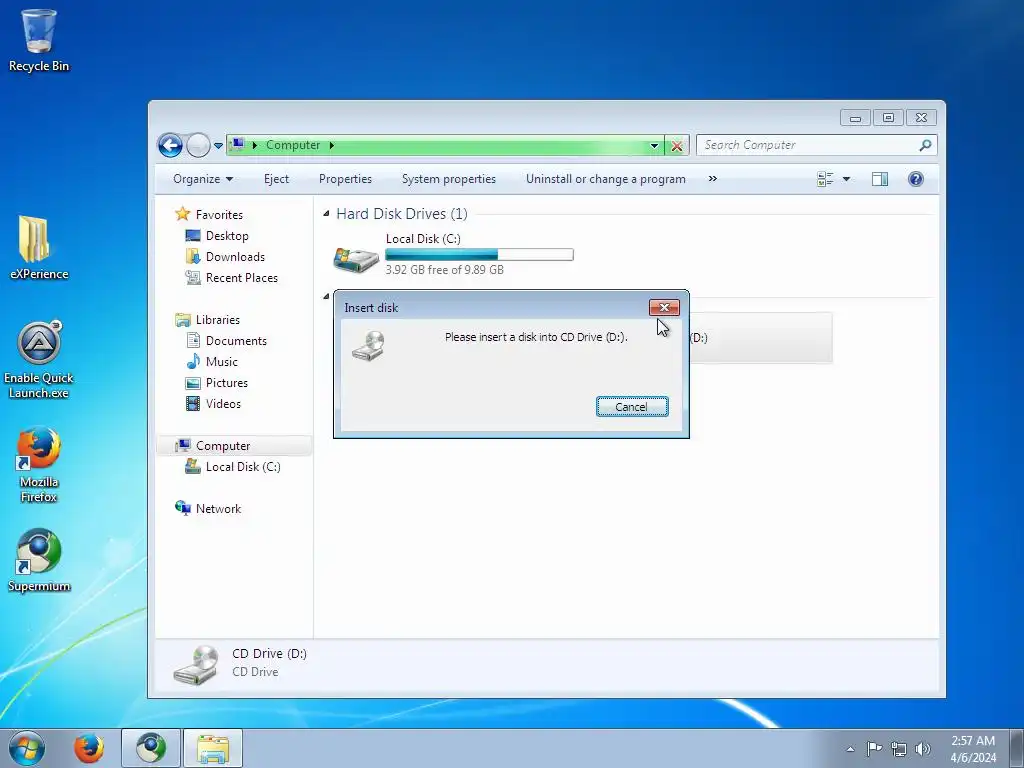
Task: Open the address bar history dropdown
Action: 654,146
